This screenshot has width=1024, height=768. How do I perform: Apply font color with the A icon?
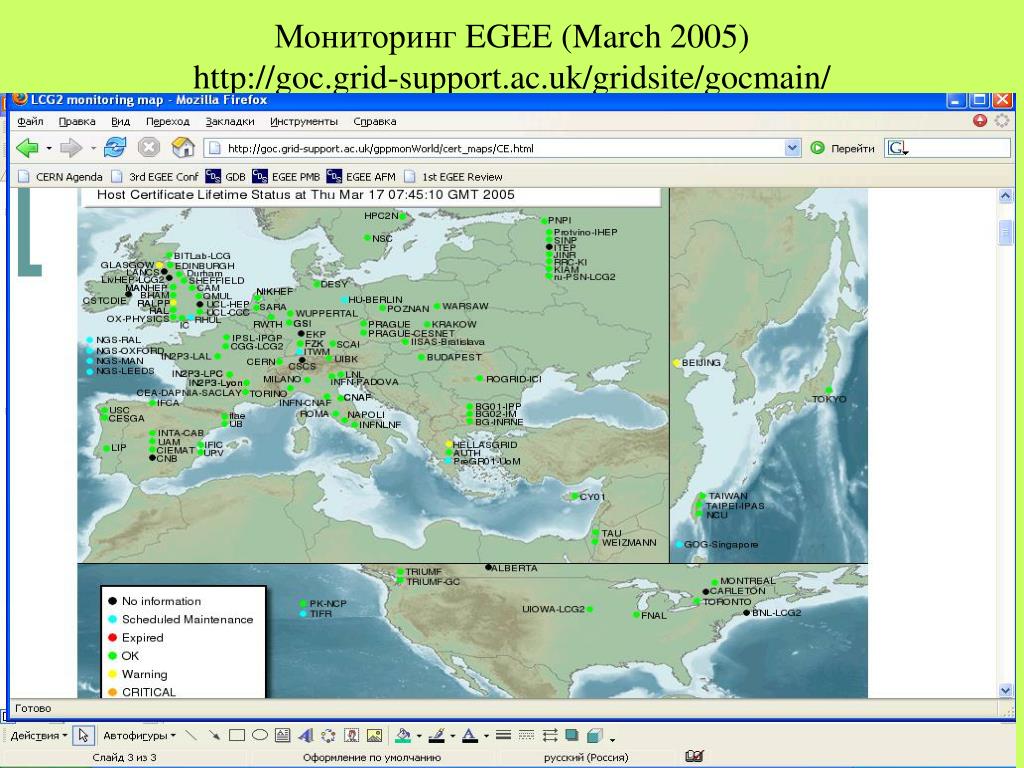[x=470, y=735]
